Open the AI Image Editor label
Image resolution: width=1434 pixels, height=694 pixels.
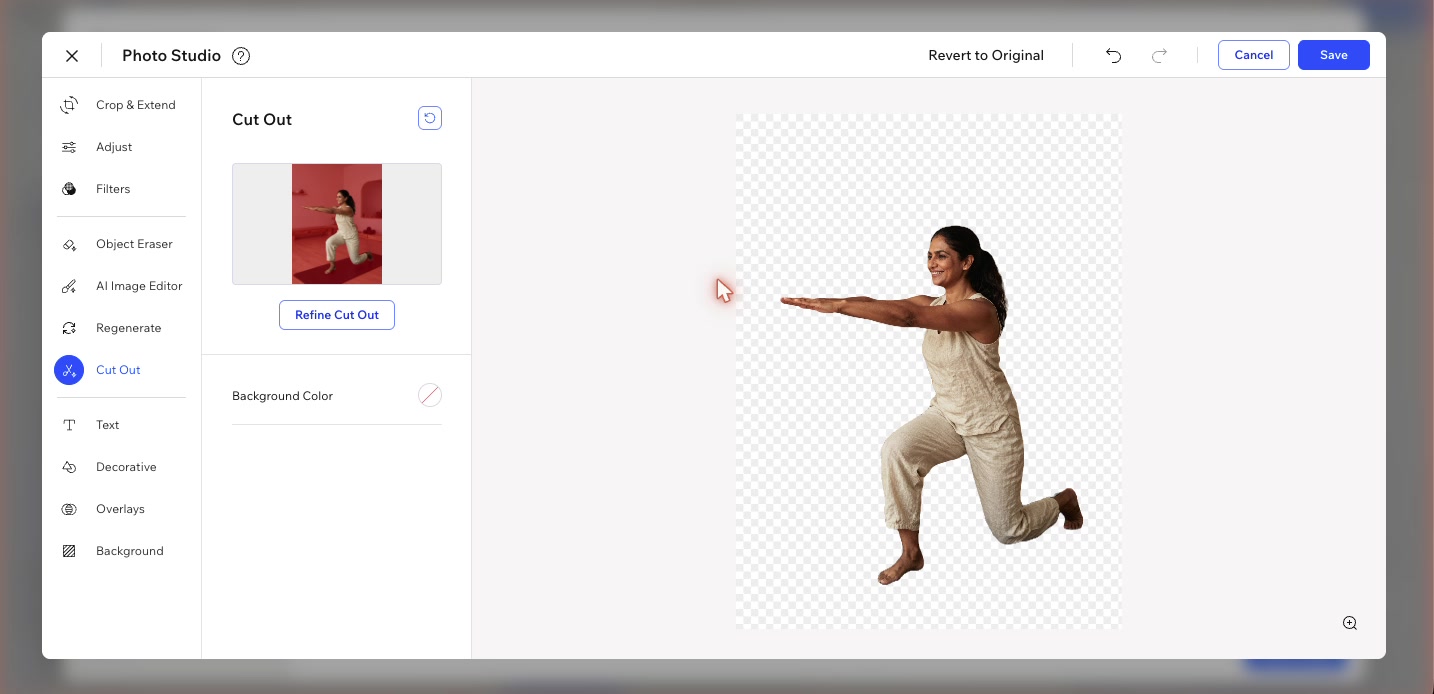click(x=139, y=286)
